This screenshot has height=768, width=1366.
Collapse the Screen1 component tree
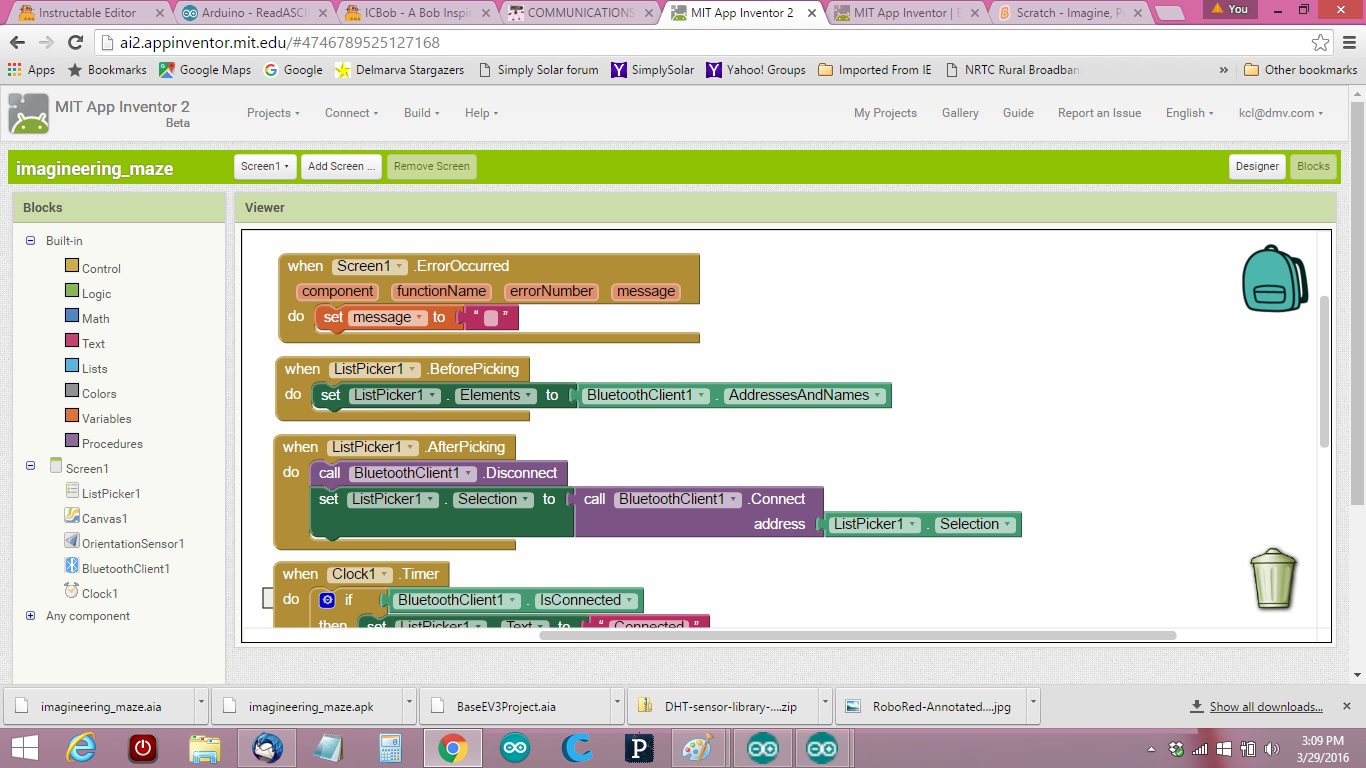coord(30,466)
